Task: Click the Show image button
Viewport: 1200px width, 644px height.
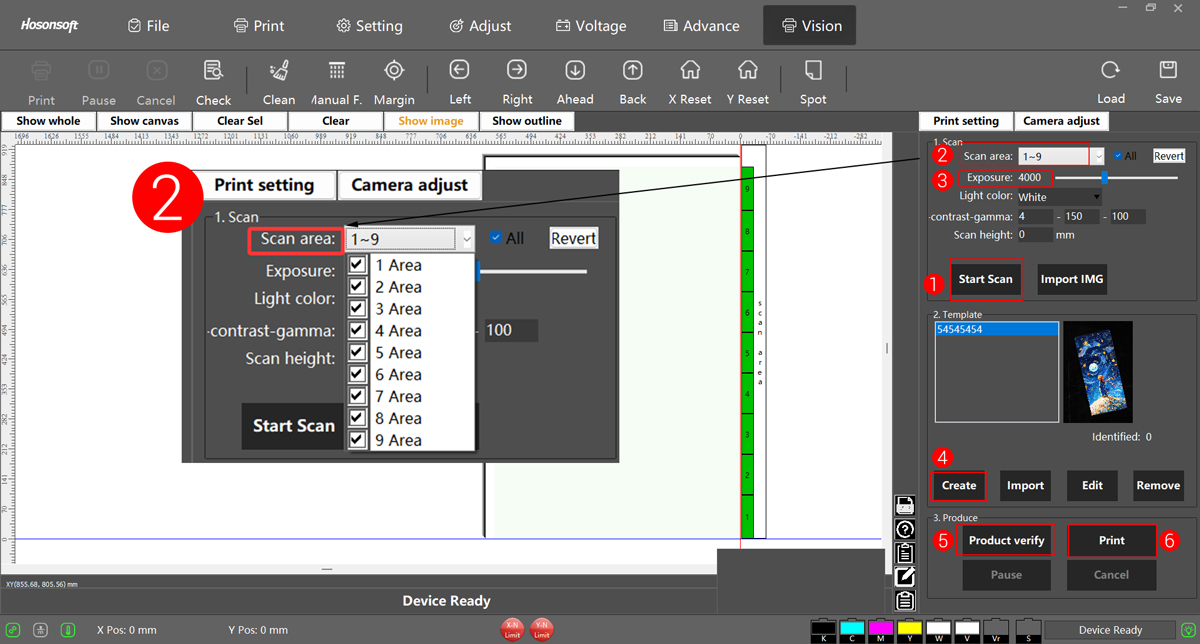Action: [431, 121]
